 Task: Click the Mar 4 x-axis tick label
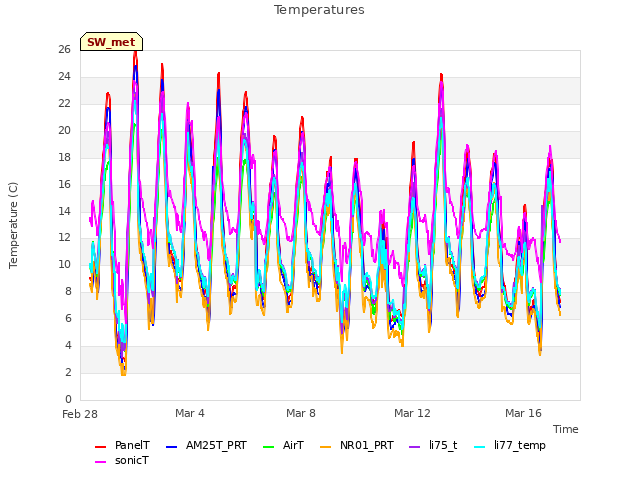tap(190, 413)
